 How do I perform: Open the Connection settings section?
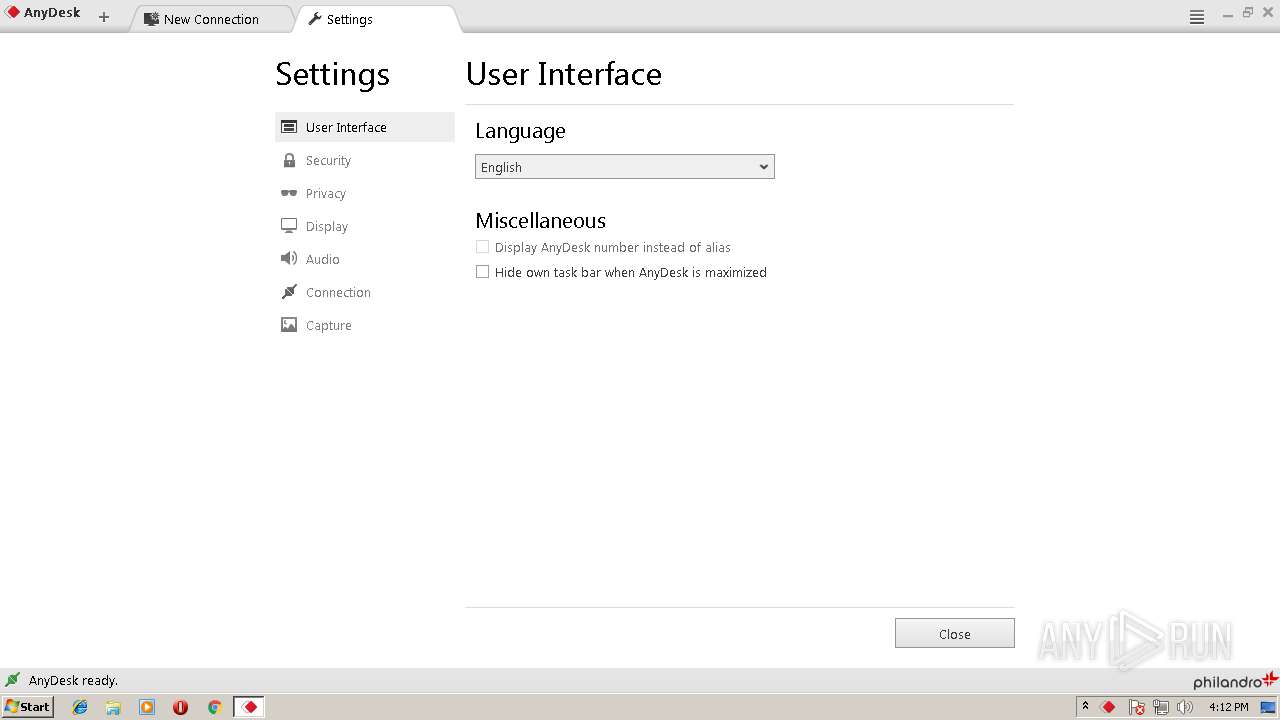click(x=364, y=292)
